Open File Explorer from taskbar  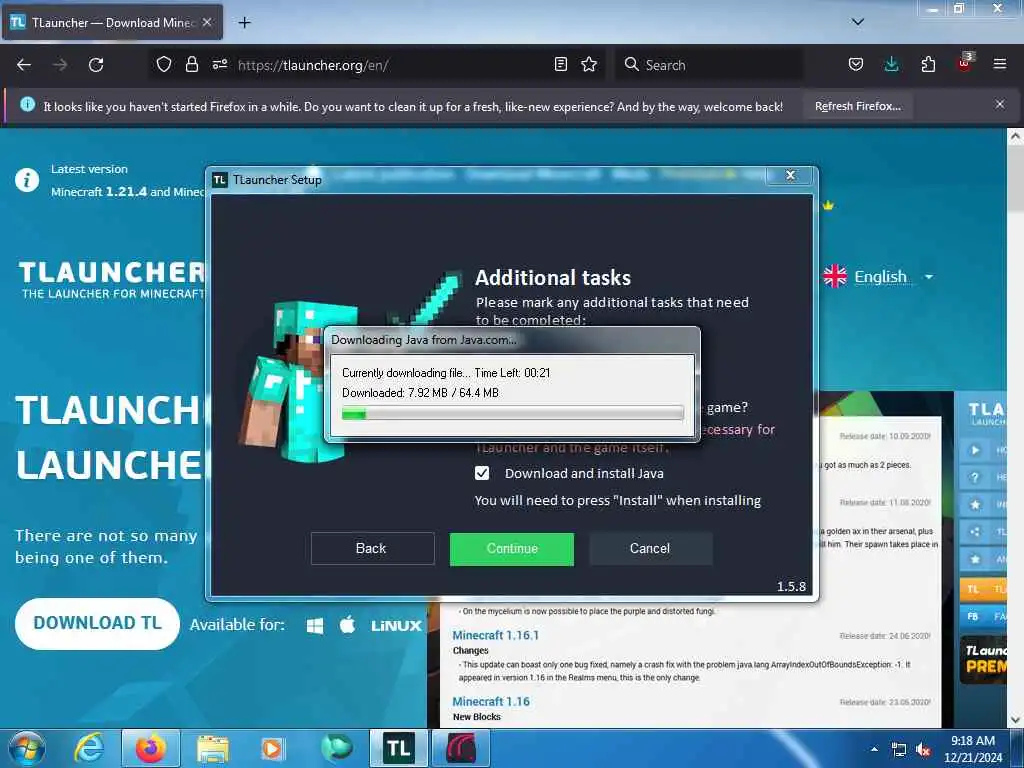click(x=213, y=748)
